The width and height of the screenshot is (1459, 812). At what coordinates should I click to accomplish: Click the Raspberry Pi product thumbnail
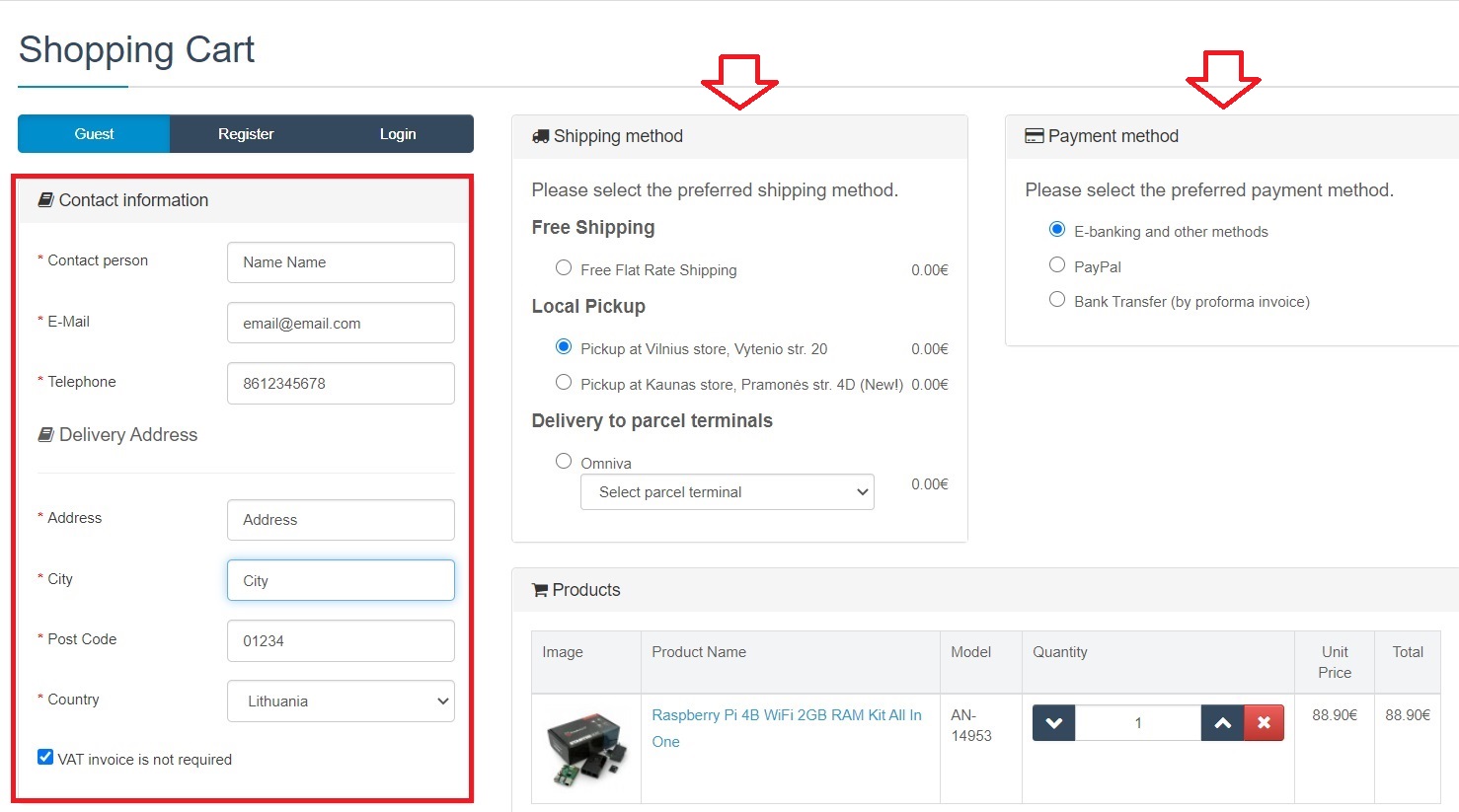point(586,749)
